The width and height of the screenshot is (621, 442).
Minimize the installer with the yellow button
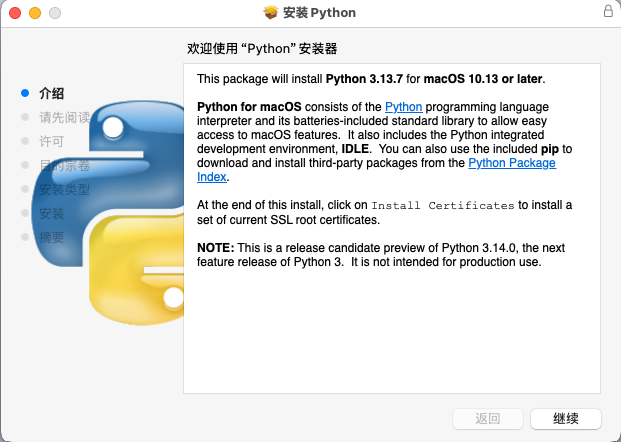pyautogui.click(x=34, y=13)
